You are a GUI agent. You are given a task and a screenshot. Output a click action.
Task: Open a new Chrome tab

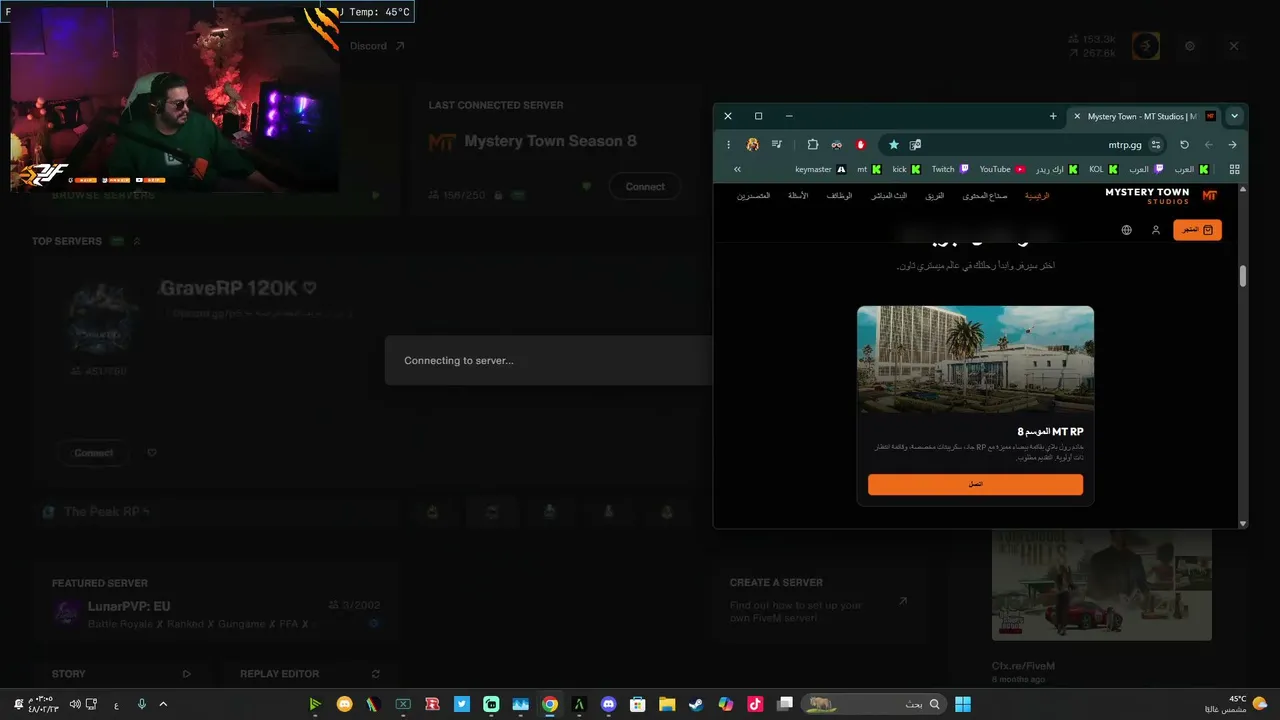1053,116
